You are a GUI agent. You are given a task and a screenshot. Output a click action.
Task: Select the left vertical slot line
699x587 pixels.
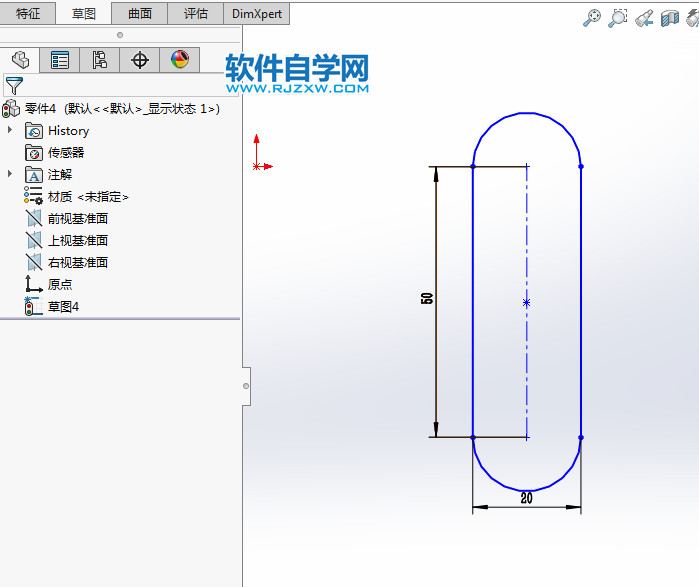pos(473,302)
